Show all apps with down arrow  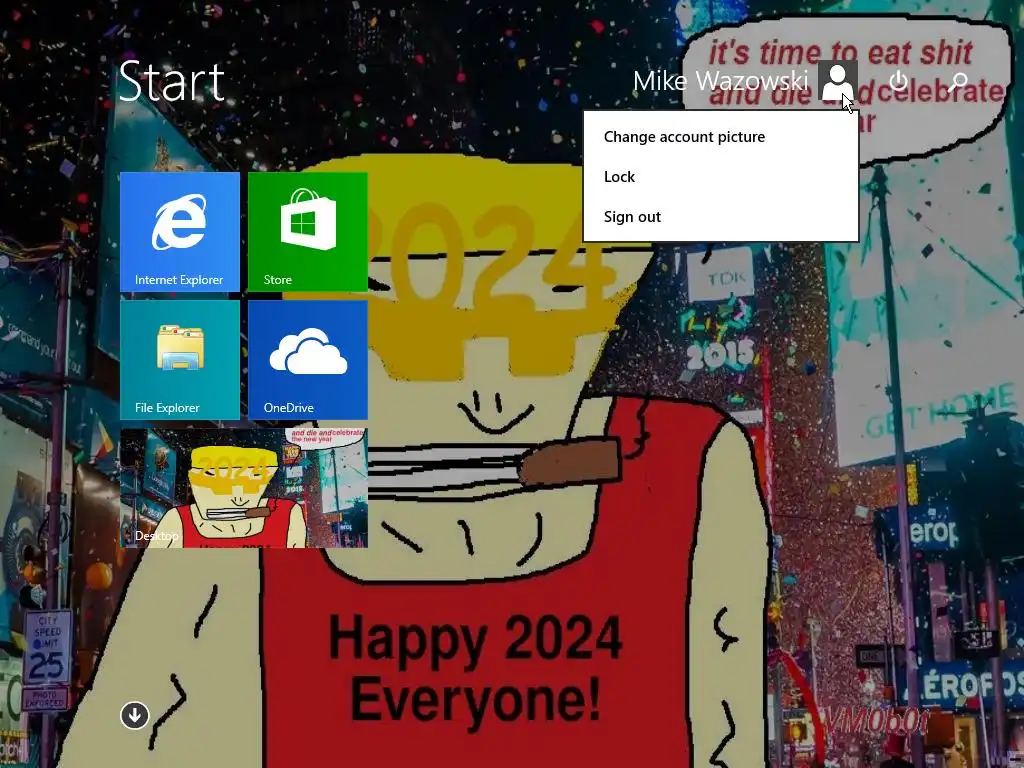tap(135, 715)
